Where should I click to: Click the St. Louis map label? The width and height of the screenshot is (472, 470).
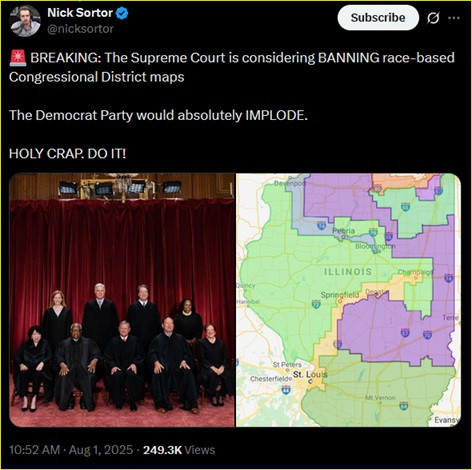(310, 375)
